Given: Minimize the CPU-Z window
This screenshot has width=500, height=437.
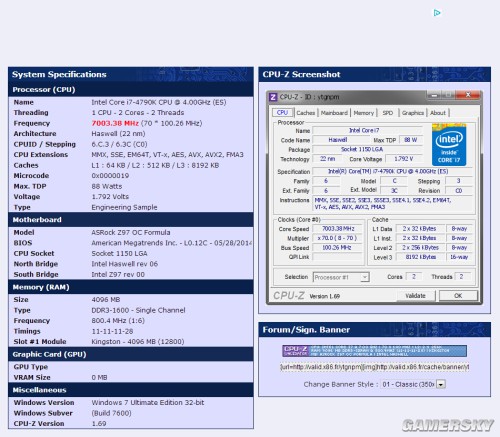Looking at the screenshot, I should tap(435, 95).
